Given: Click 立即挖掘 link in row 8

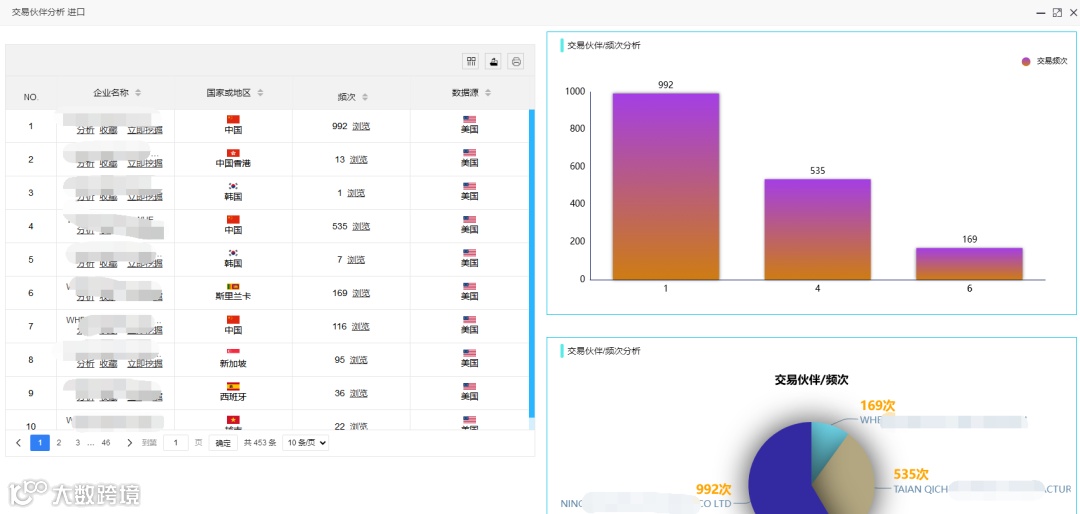Looking at the screenshot, I should tap(145, 364).
